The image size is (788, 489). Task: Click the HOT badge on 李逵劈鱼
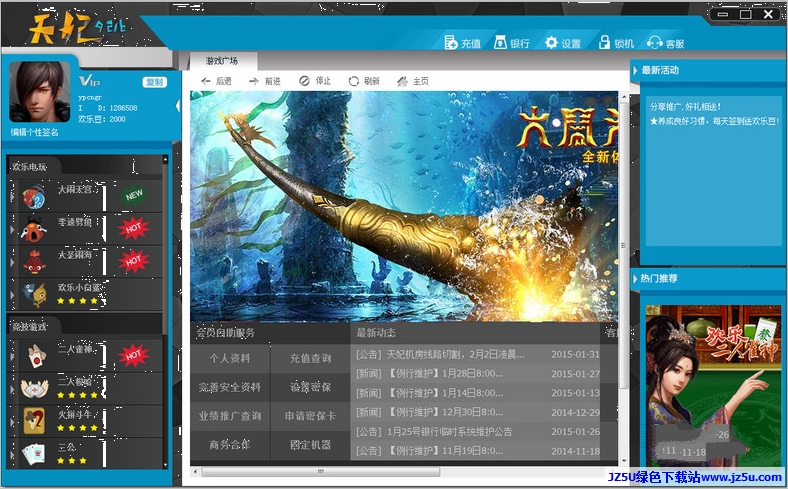[x=134, y=229]
